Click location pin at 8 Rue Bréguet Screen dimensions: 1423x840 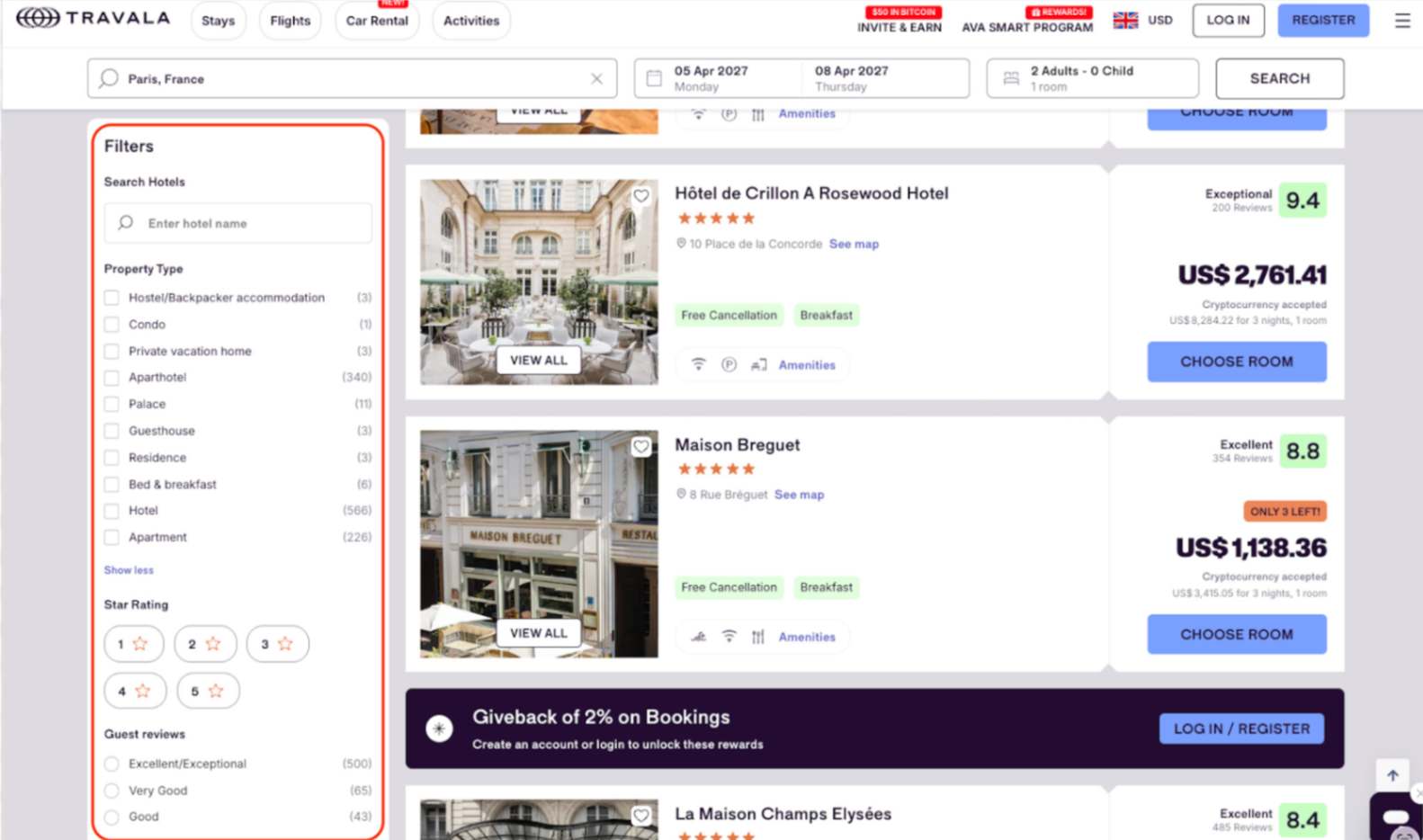point(681,494)
